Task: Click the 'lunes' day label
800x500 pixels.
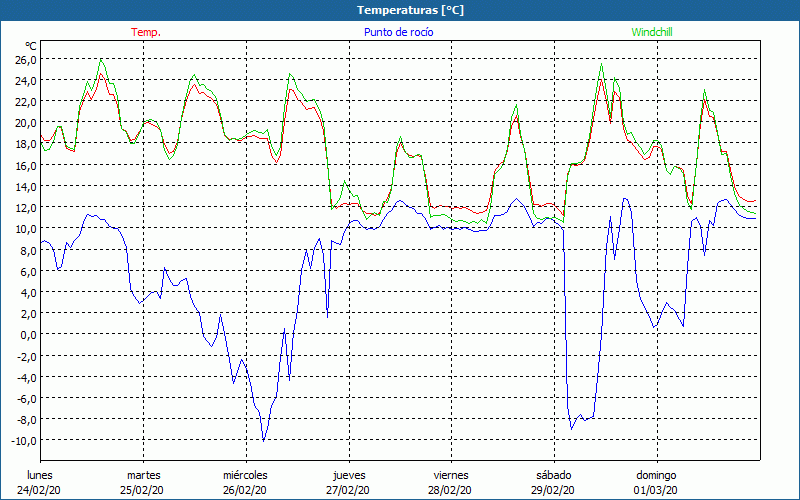Action: click(40, 475)
